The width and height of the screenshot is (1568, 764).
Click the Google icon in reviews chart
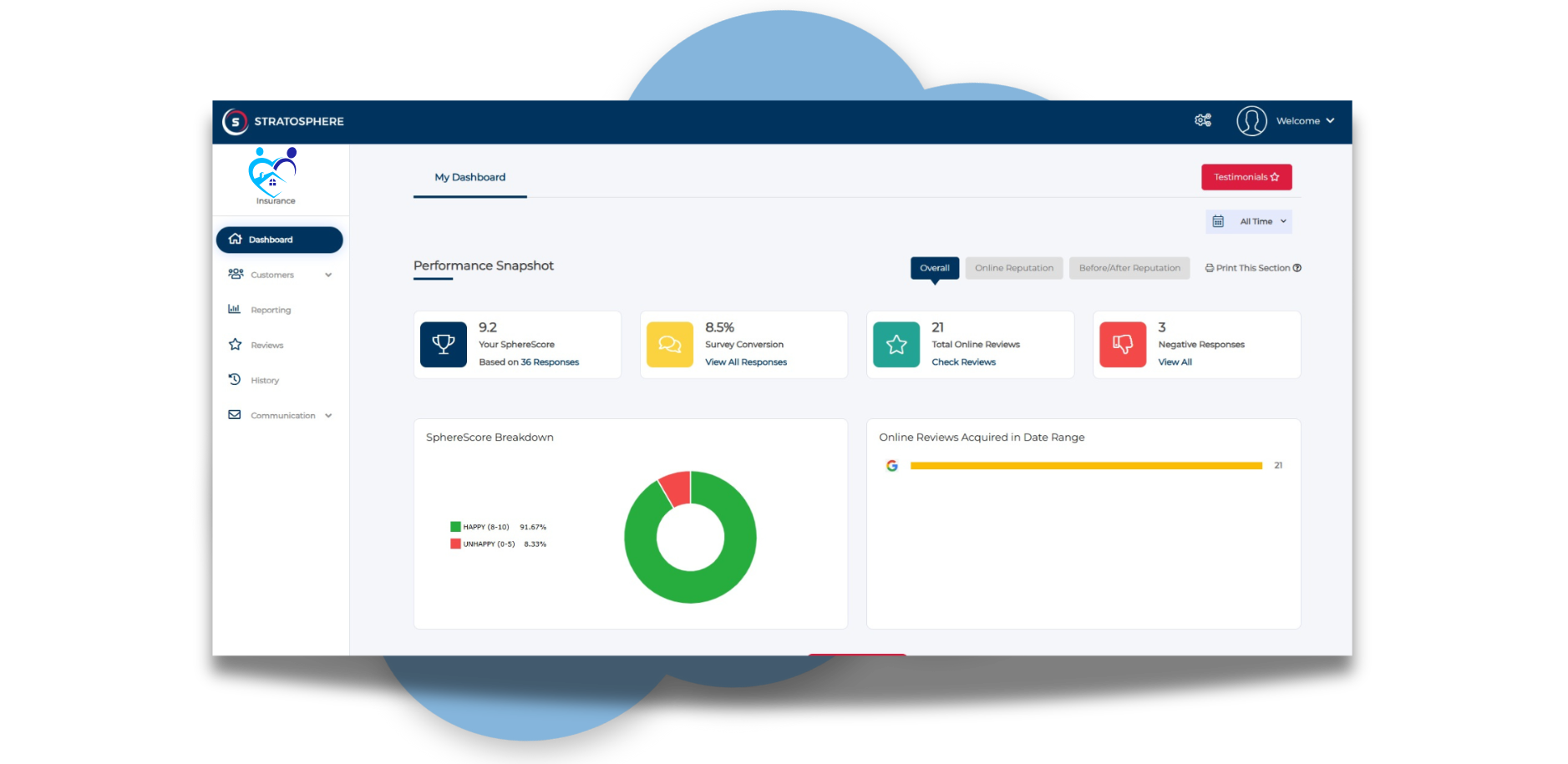[892, 466]
